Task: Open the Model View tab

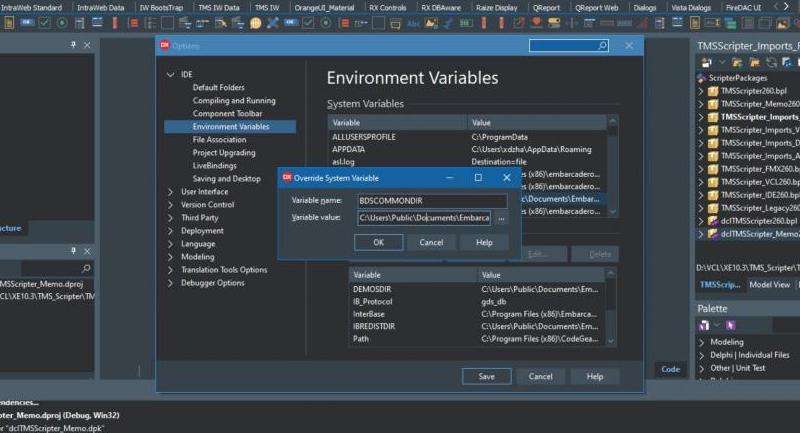Action: coord(769,285)
